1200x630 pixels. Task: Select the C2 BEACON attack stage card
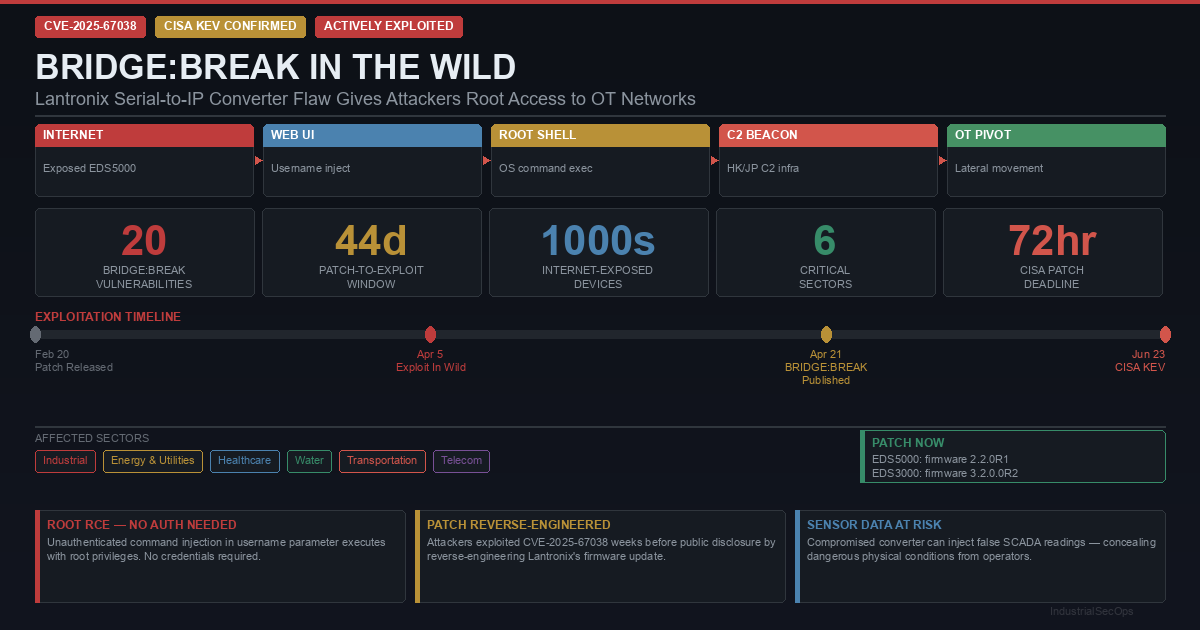tap(828, 160)
